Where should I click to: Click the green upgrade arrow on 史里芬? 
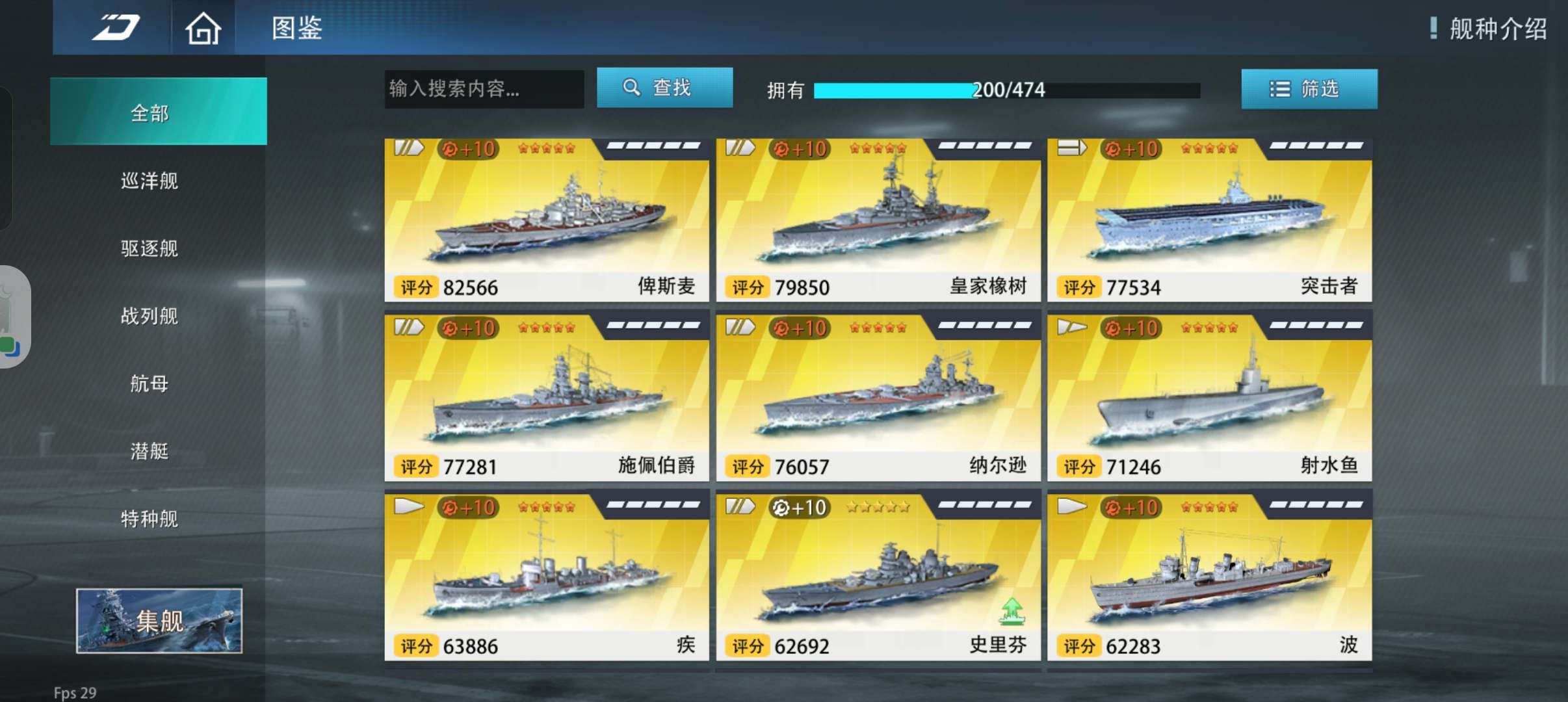click(1012, 611)
